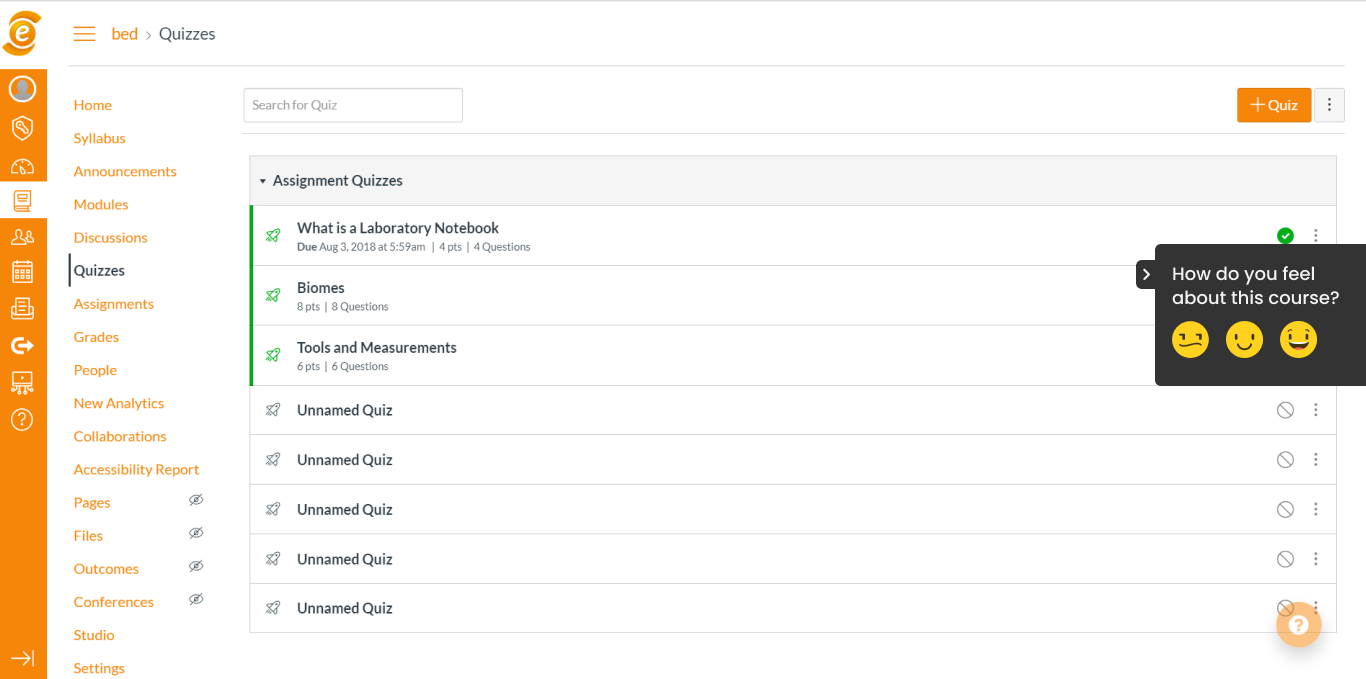
Task: Click rocket icon beside Tools and Measurements
Action: point(273,355)
